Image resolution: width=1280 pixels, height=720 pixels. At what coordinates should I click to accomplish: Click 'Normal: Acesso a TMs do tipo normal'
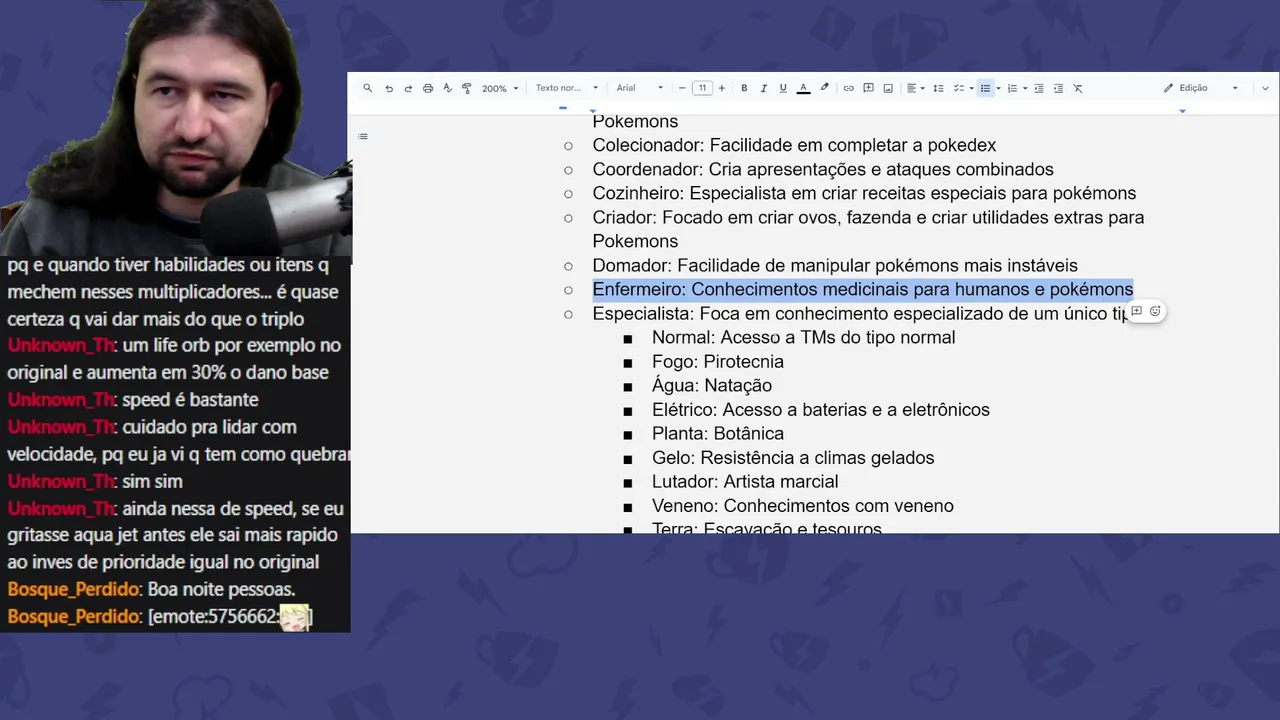(803, 337)
